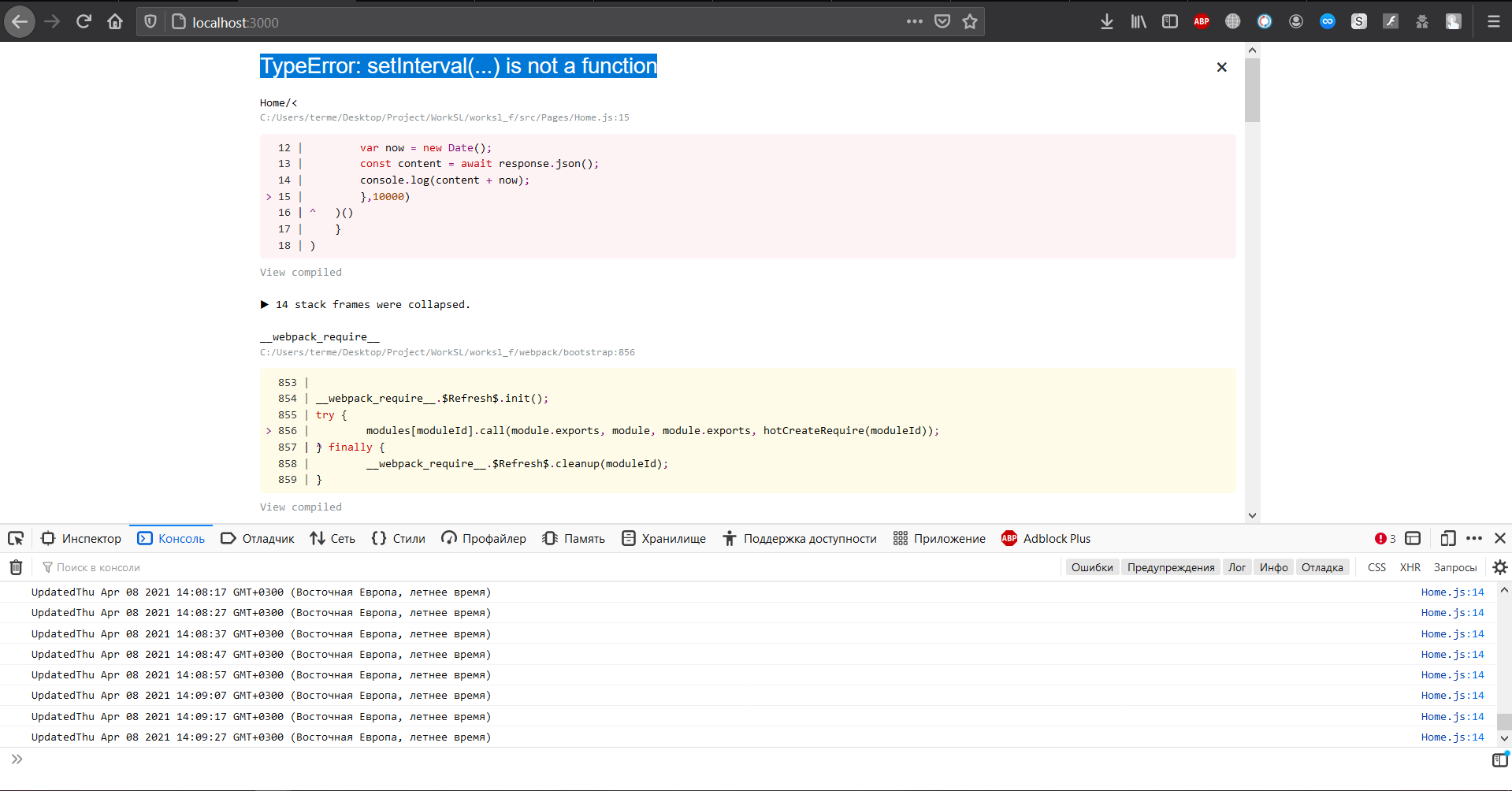The image size is (1512, 791).
Task: Click the error overlay scrollbar down arrow
Action: pyautogui.click(x=1253, y=516)
